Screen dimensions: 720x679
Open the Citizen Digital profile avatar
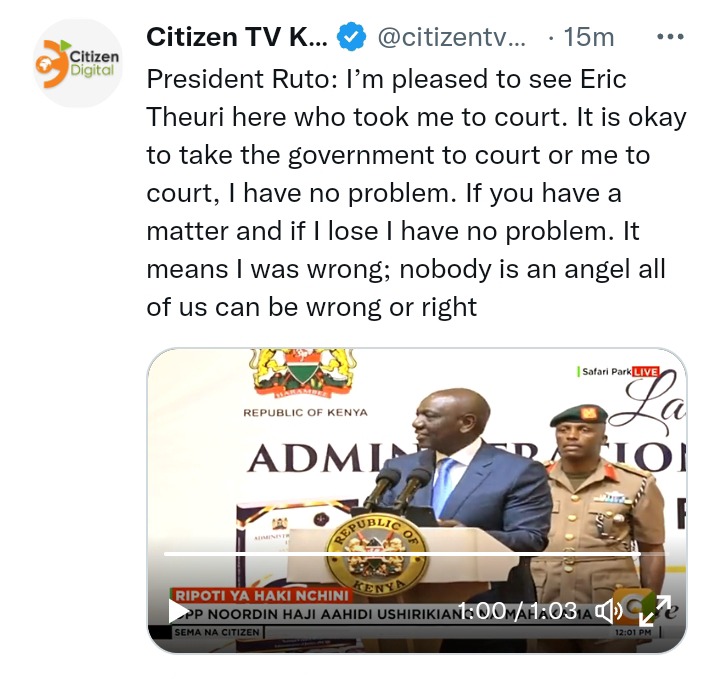78,63
